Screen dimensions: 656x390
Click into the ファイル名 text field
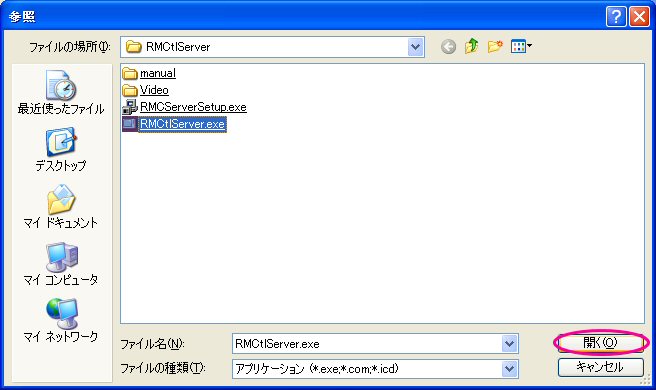tap(367, 344)
